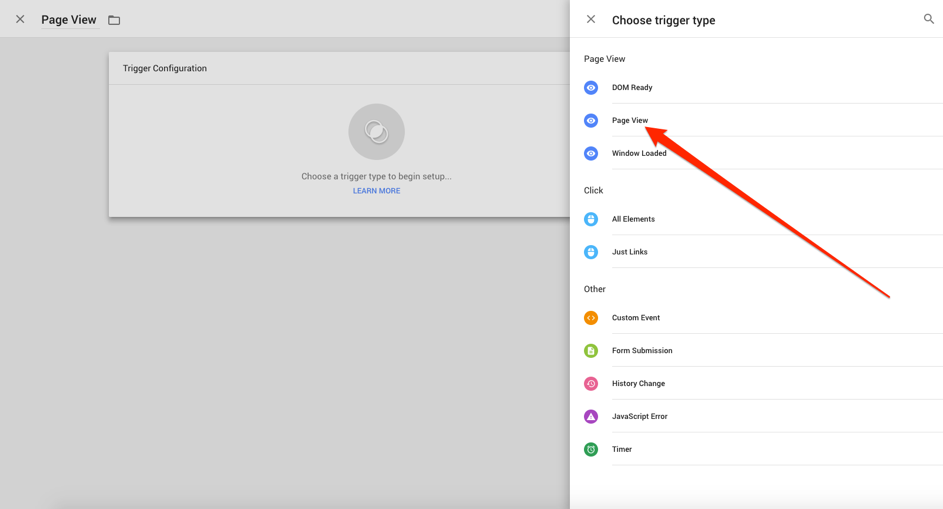The image size is (943, 509).
Task: Click the orange Custom Event icon
Action: (x=591, y=318)
